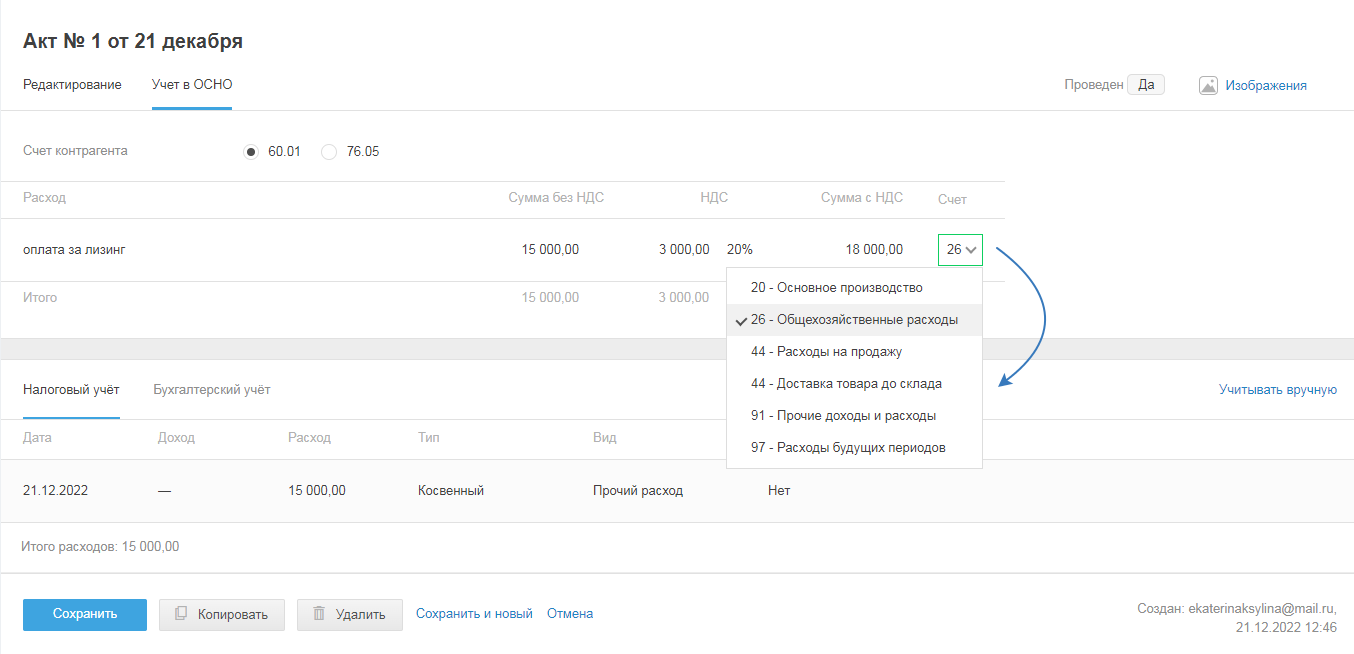Click the Отмена link

click(570, 614)
